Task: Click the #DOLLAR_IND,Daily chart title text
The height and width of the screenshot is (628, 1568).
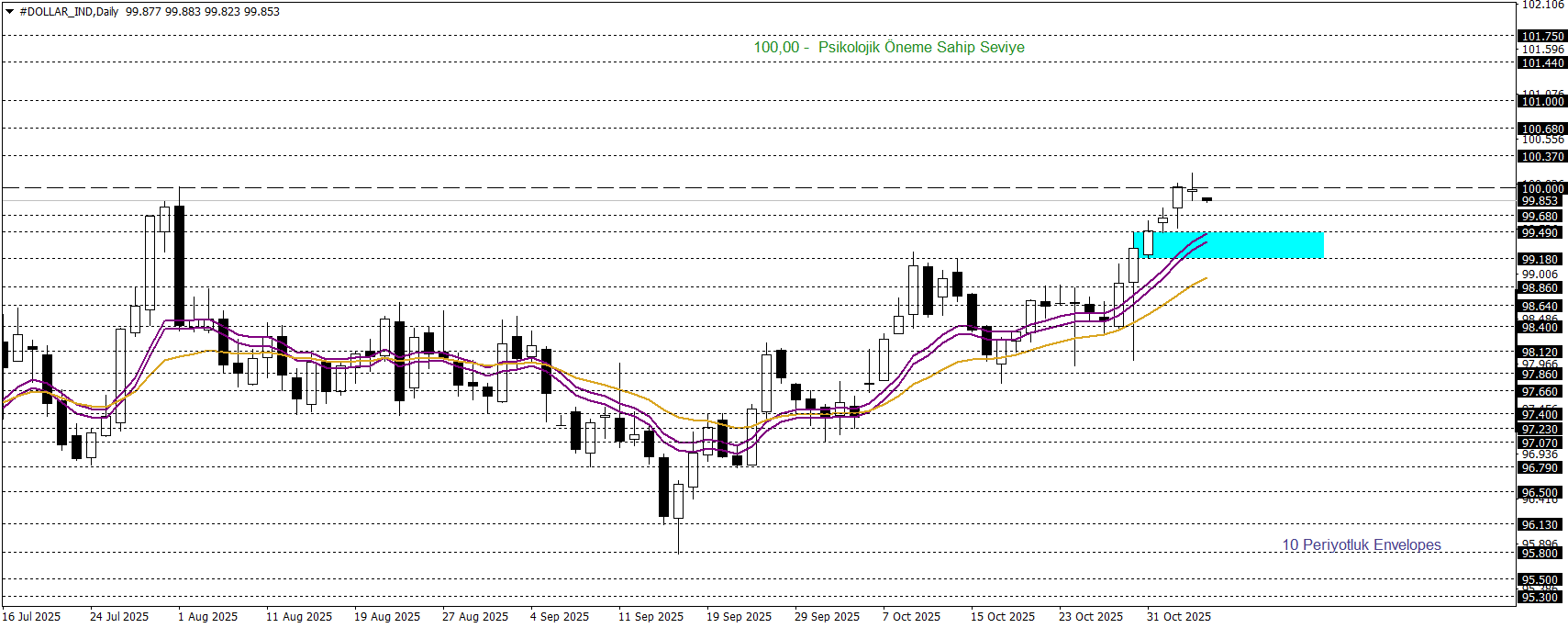Action: [69, 12]
